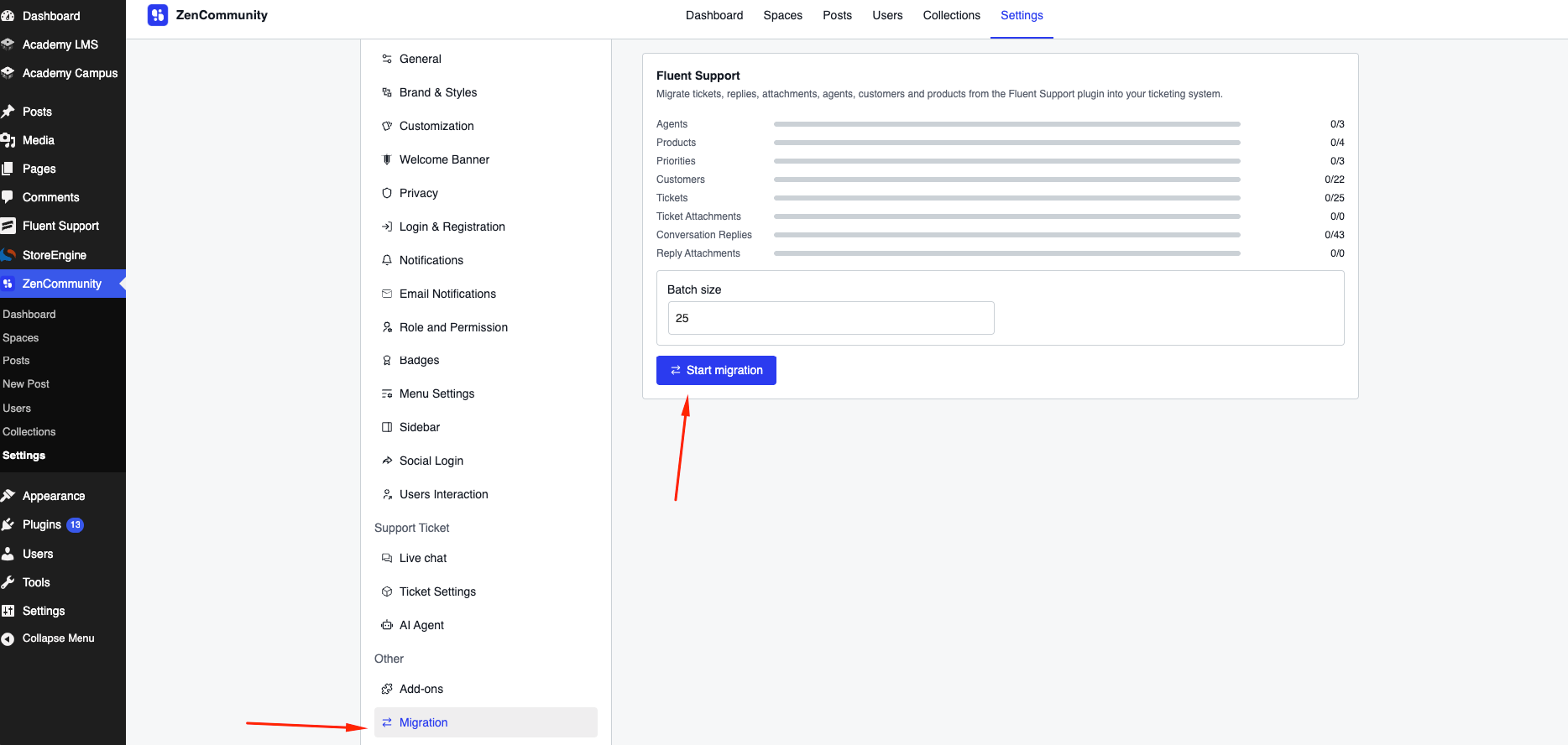Click the Welcome Banner icon
The height and width of the screenshot is (745, 1568).
pos(387,159)
